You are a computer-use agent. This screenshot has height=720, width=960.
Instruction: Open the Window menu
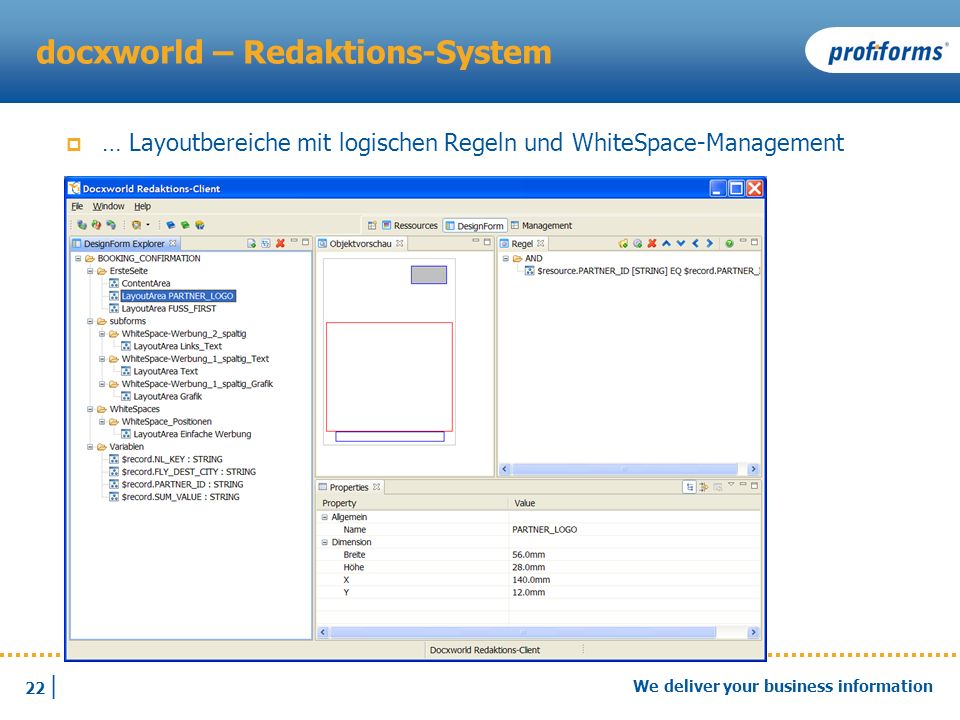108,206
